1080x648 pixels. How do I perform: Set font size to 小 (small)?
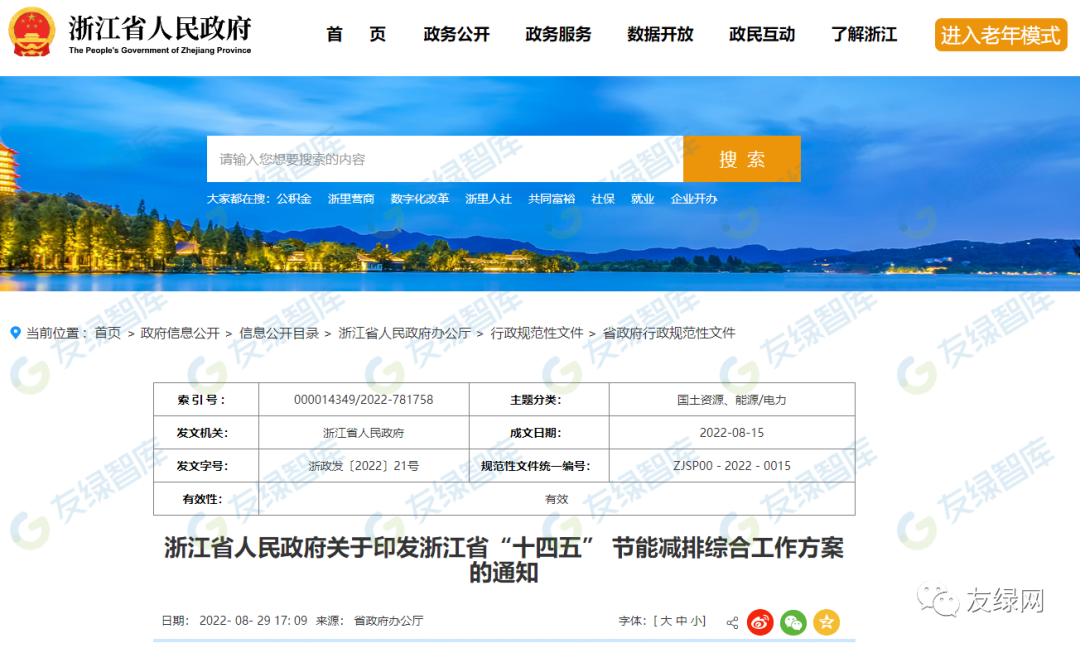pyautogui.click(x=697, y=621)
